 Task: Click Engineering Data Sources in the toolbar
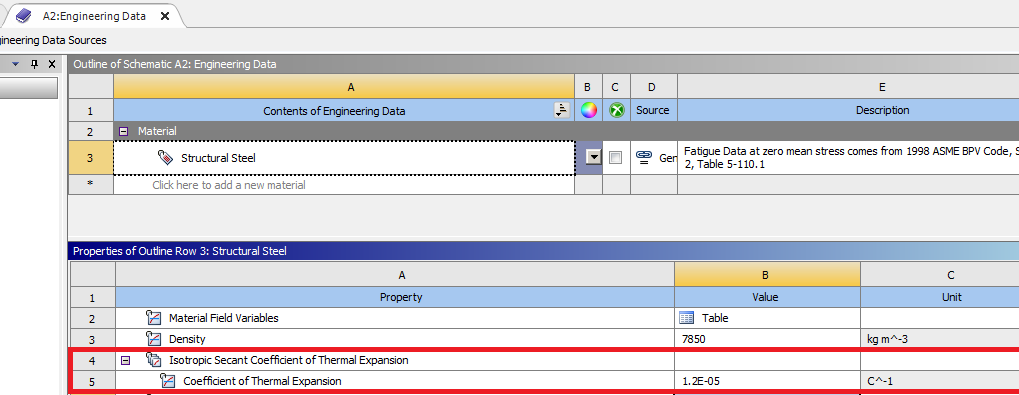53,40
